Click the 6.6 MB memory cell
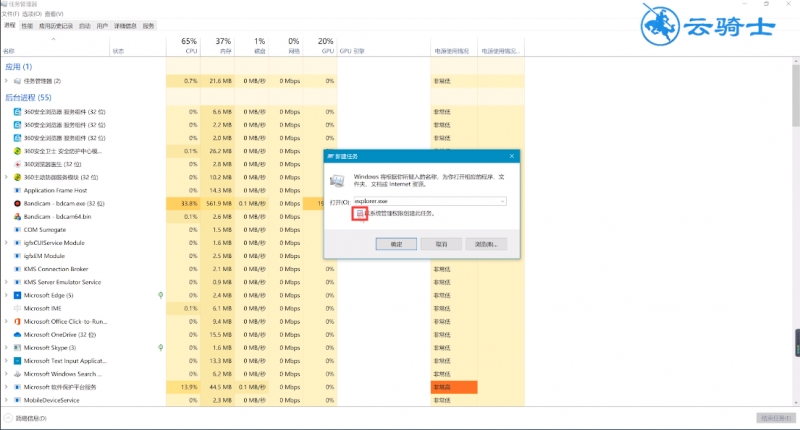The height and width of the screenshot is (430, 800). pyautogui.click(x=218, y=112)
